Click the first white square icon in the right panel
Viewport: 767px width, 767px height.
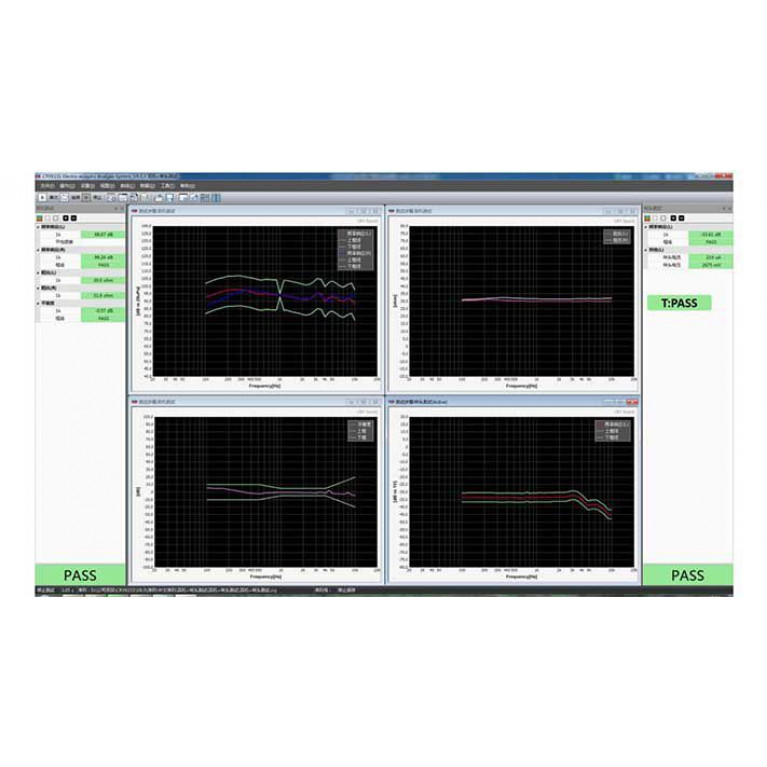click(x=655, y=218)
